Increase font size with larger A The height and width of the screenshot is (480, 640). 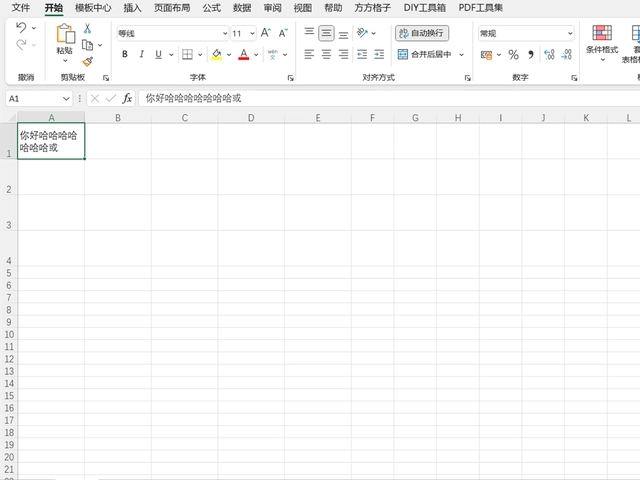tap(266, 33)
